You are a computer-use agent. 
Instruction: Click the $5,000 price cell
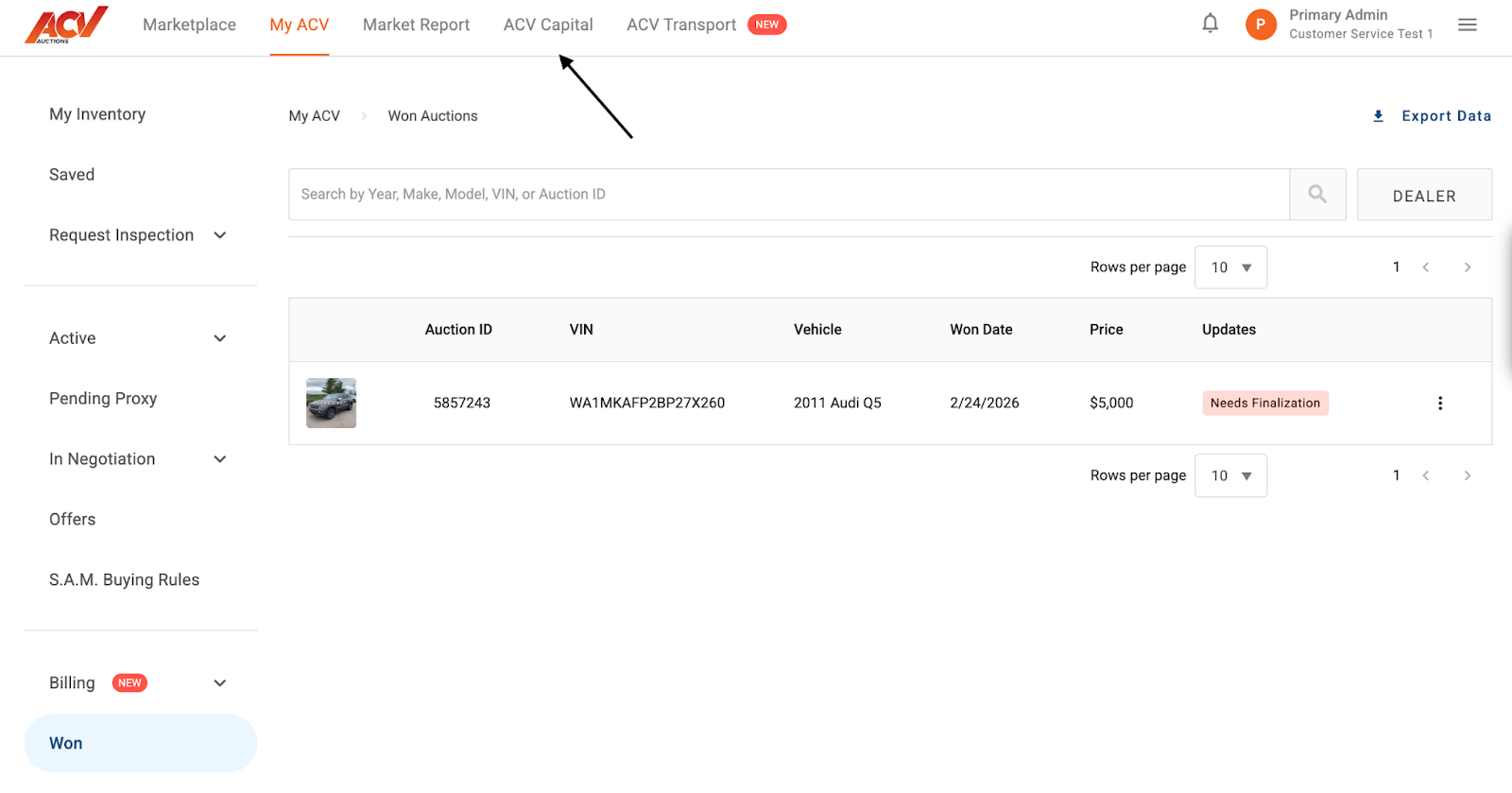coord(1111,404)
